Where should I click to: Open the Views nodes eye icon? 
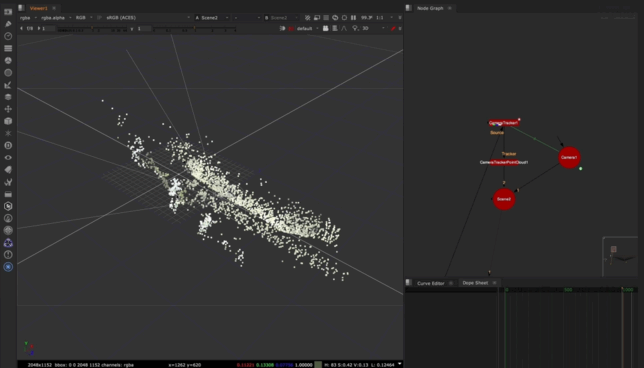tap(8, 157)
